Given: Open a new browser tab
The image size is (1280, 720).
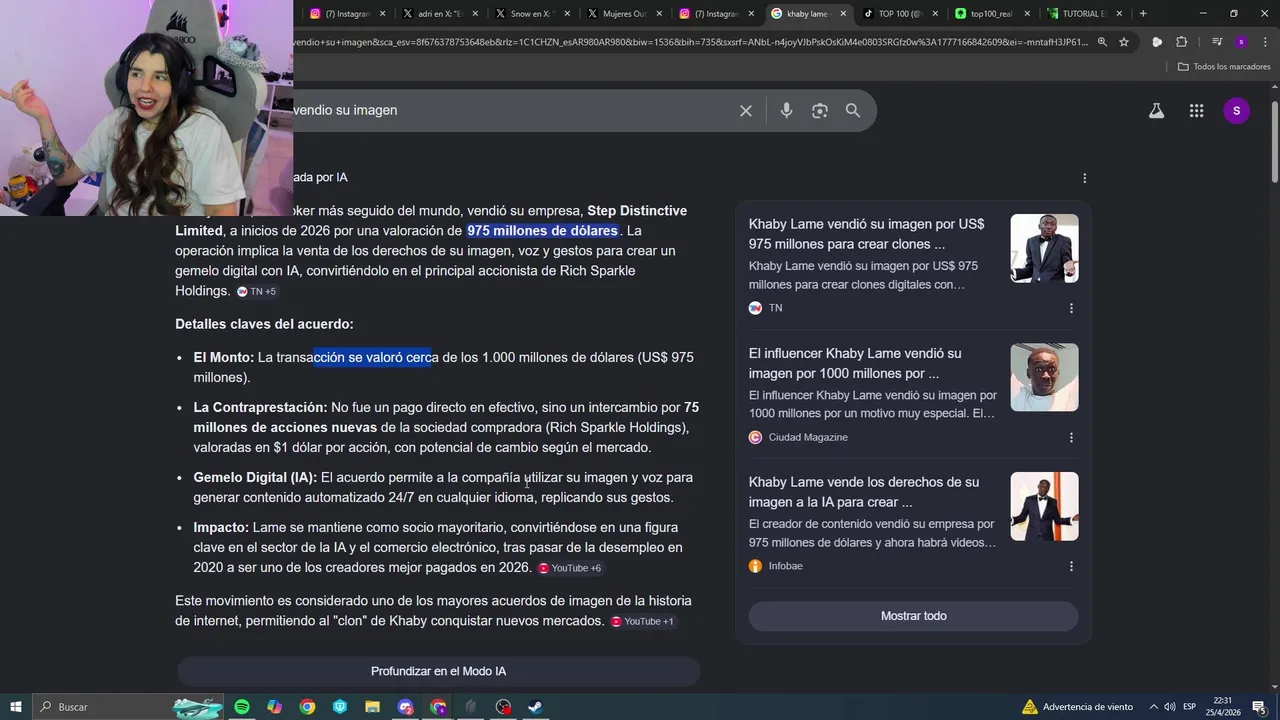Looking at the screenshot, I should 1143,14.
